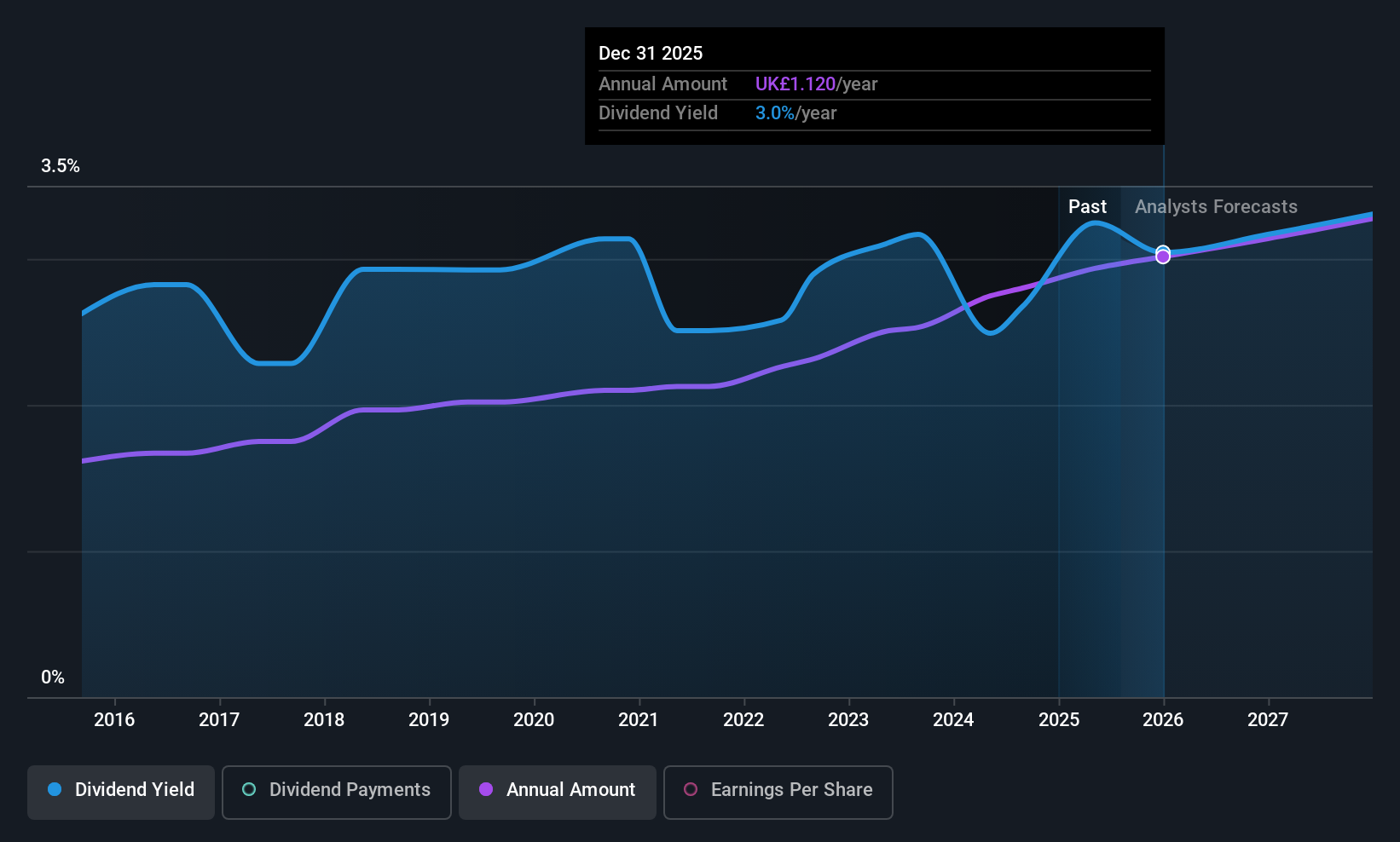Enable the Dividend Payments series

(336, 792)
